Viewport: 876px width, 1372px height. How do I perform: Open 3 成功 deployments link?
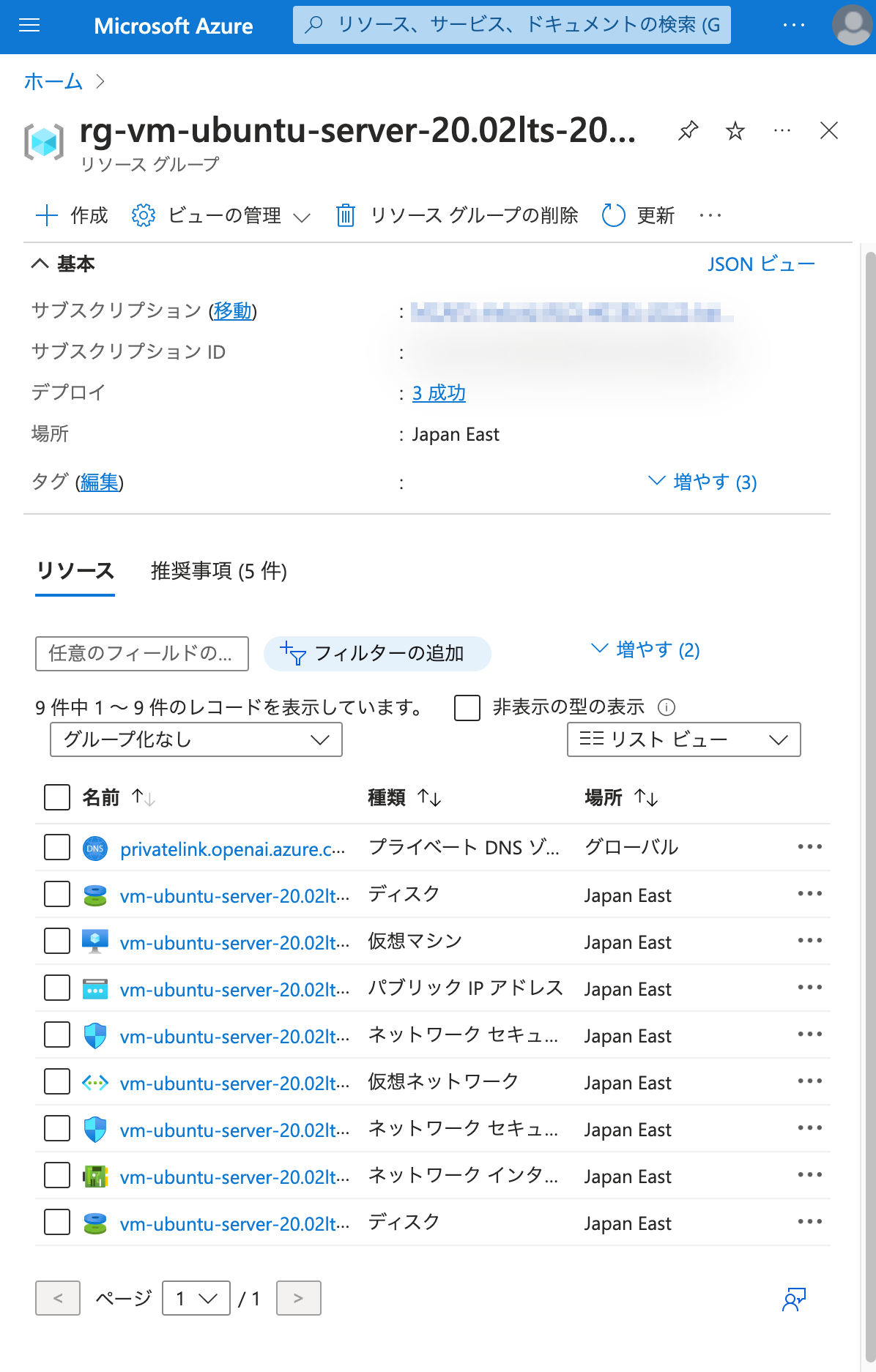tap(439, 393)
